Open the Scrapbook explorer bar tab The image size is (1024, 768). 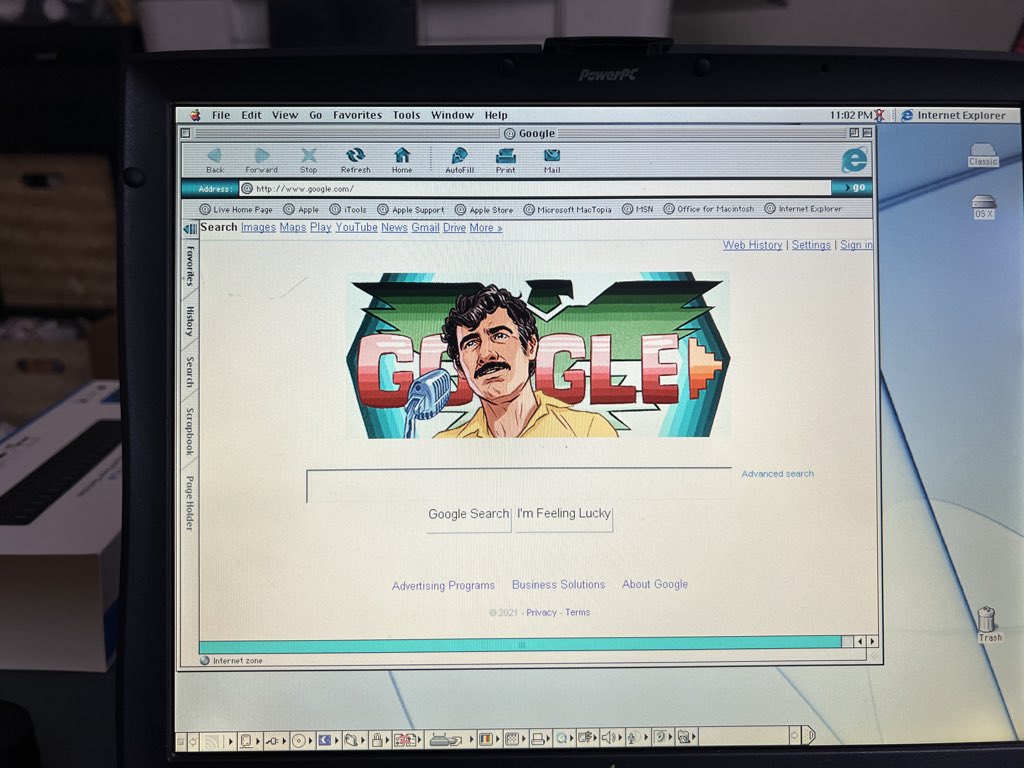click(x=190, y=432)
